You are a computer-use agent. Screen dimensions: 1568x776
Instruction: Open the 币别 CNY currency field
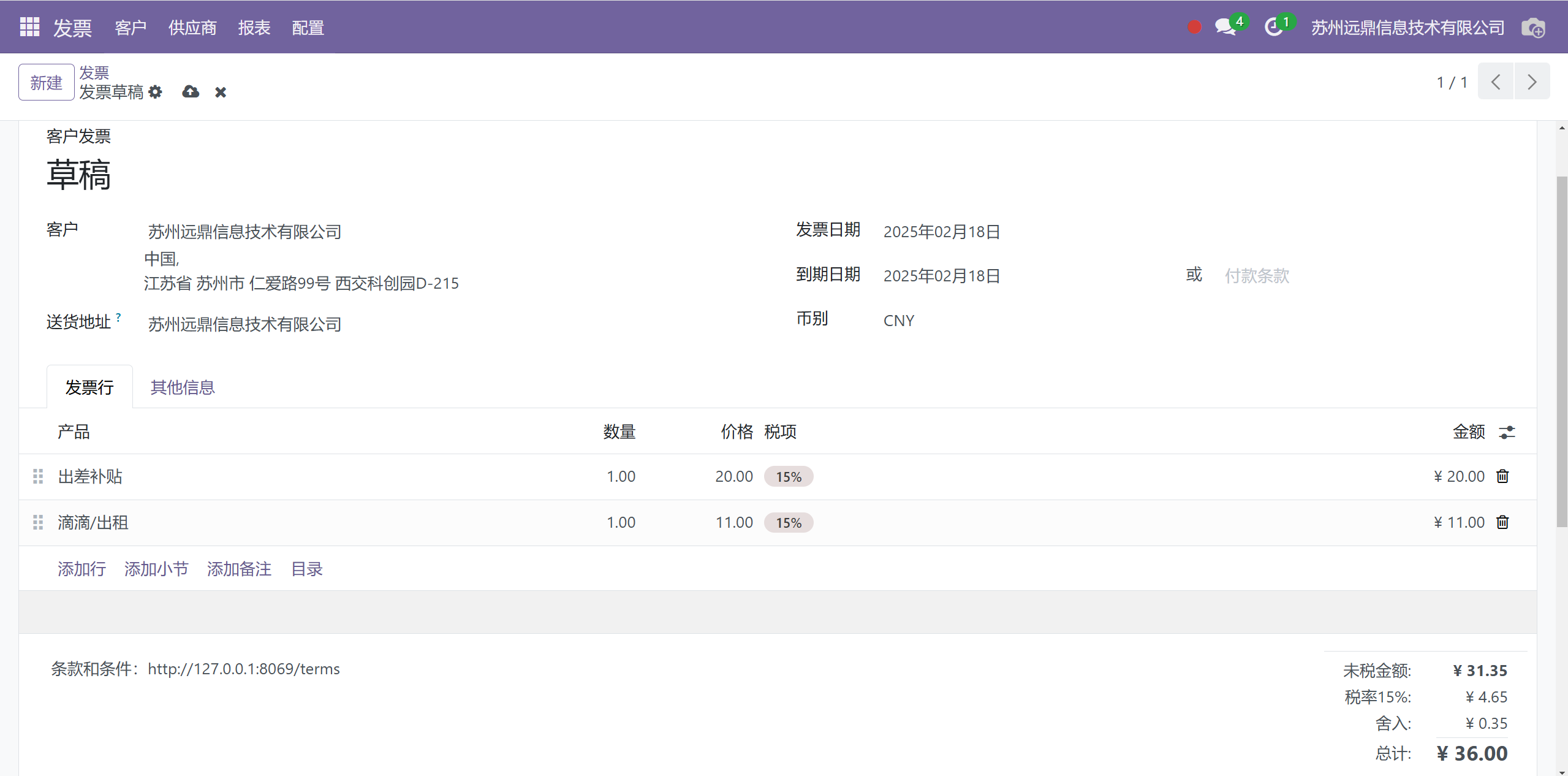[x=899, y=321]
